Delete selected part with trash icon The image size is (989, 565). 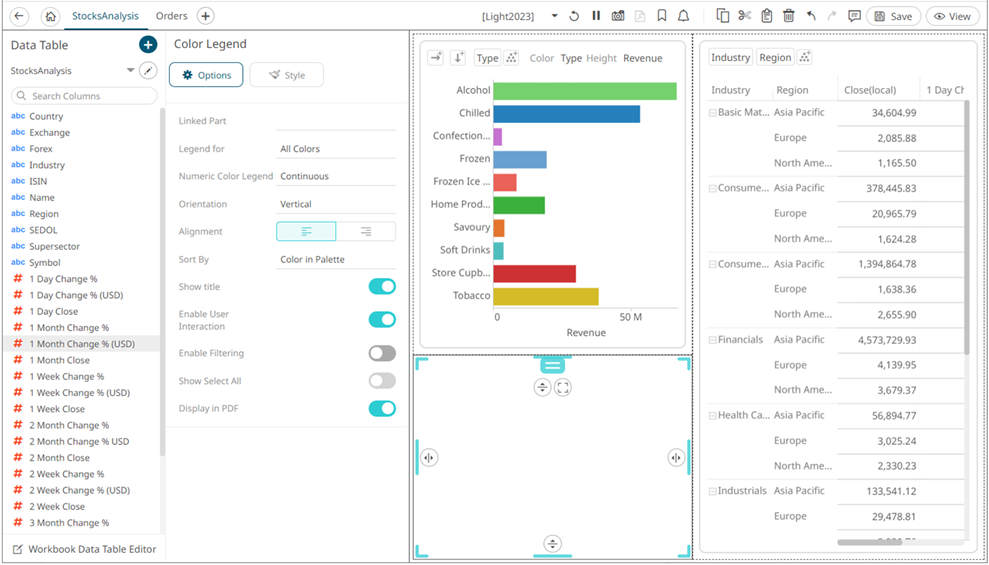(788, 16)
